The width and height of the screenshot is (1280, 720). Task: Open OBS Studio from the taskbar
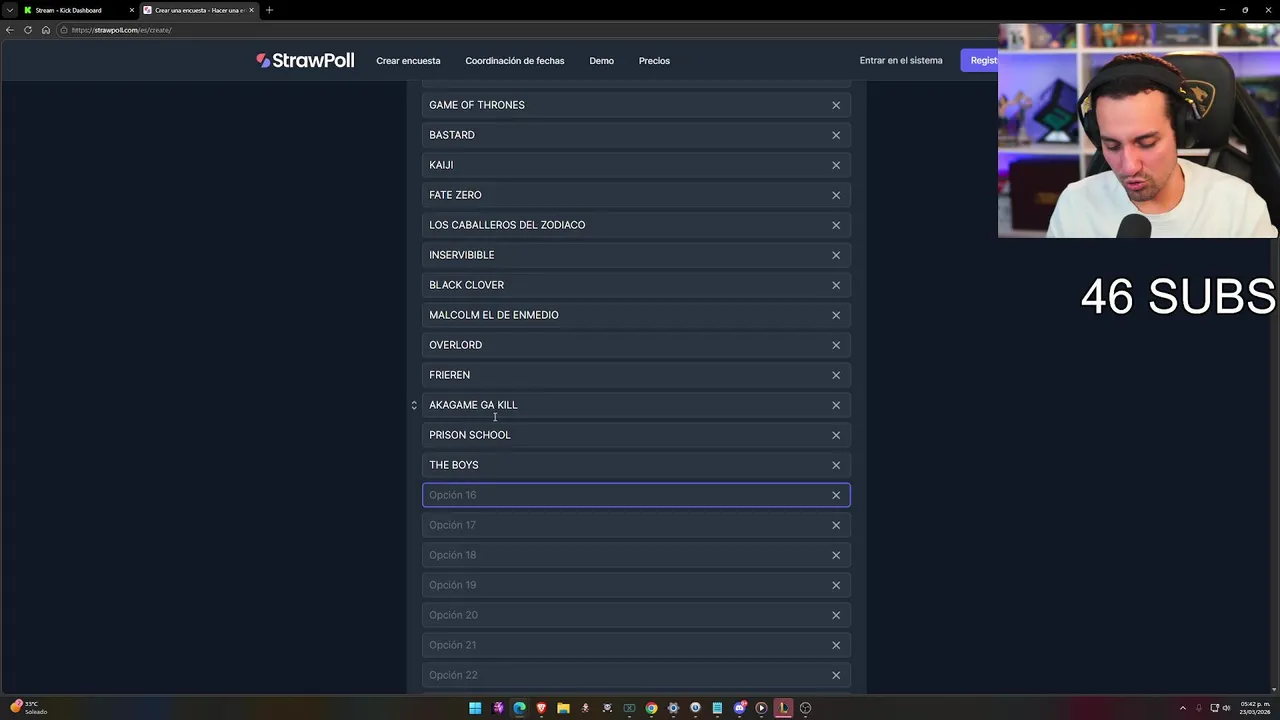[805, 708]
